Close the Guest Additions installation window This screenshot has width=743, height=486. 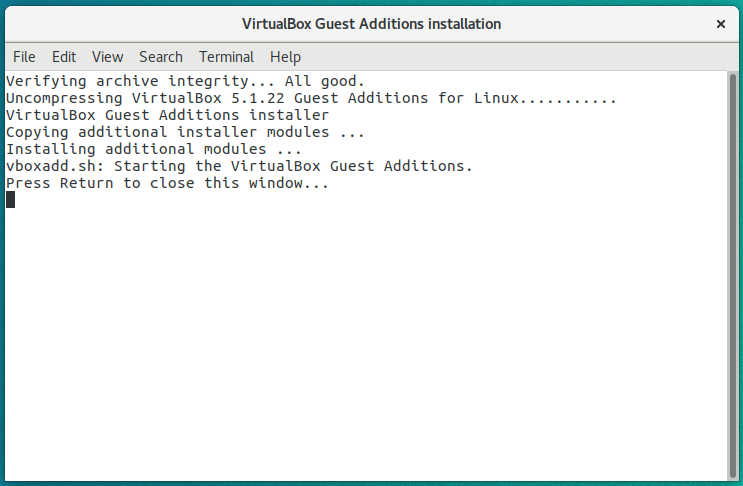click(x=720, y=23)
